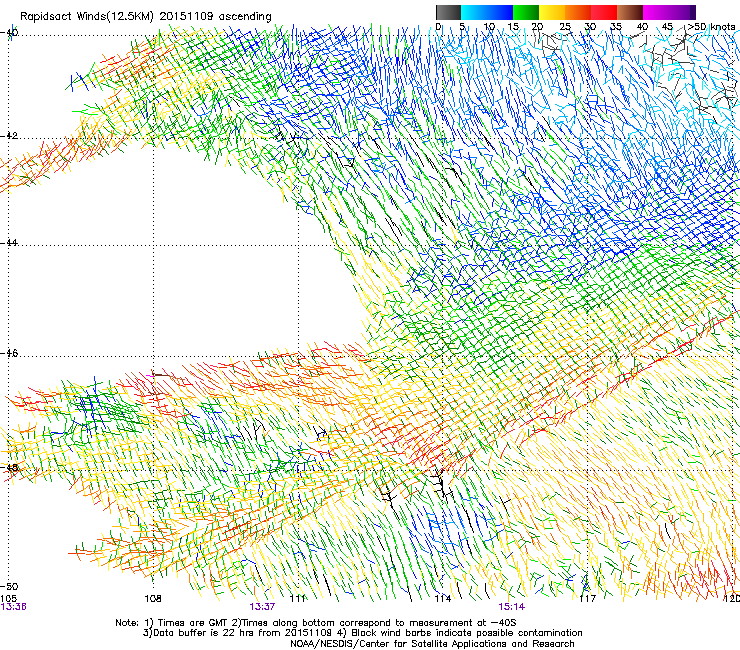The width and height of the screenshot is (740, 650).
Task: Click the NOAA/NESDIS credit line
Action: point(432,644)
